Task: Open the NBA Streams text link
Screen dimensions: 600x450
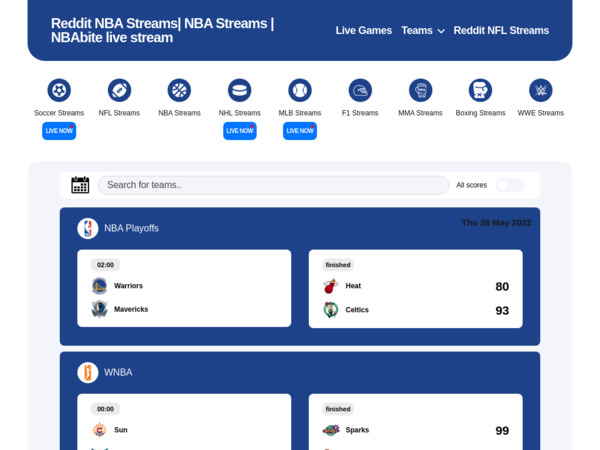Action: 179,113
